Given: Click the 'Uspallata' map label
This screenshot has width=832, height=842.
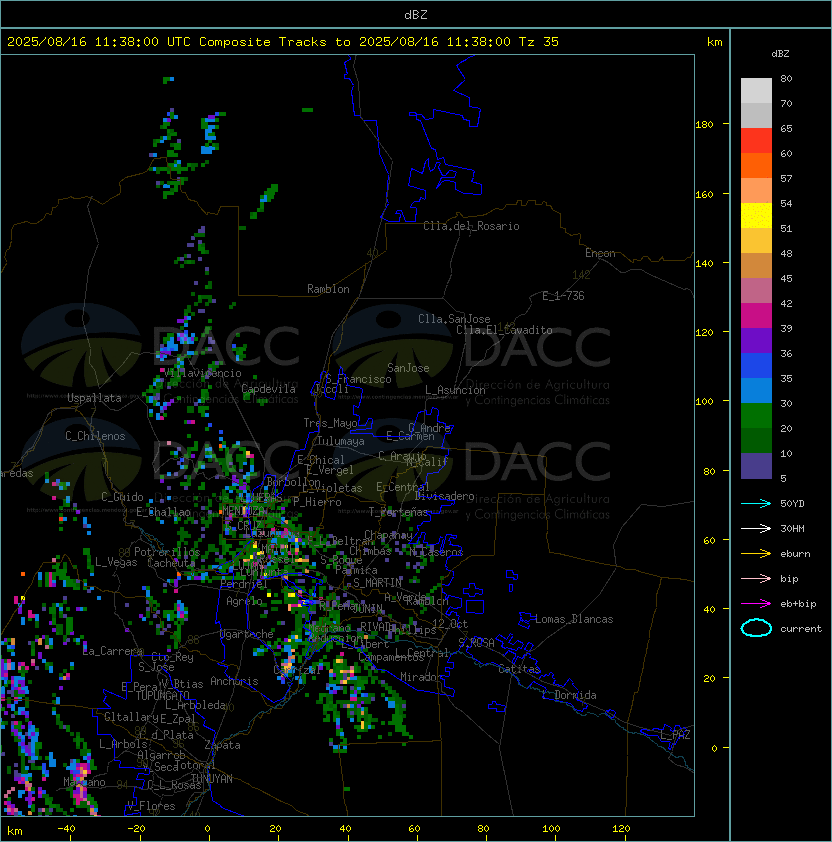Looking at the screenshot, I should 94,398.
